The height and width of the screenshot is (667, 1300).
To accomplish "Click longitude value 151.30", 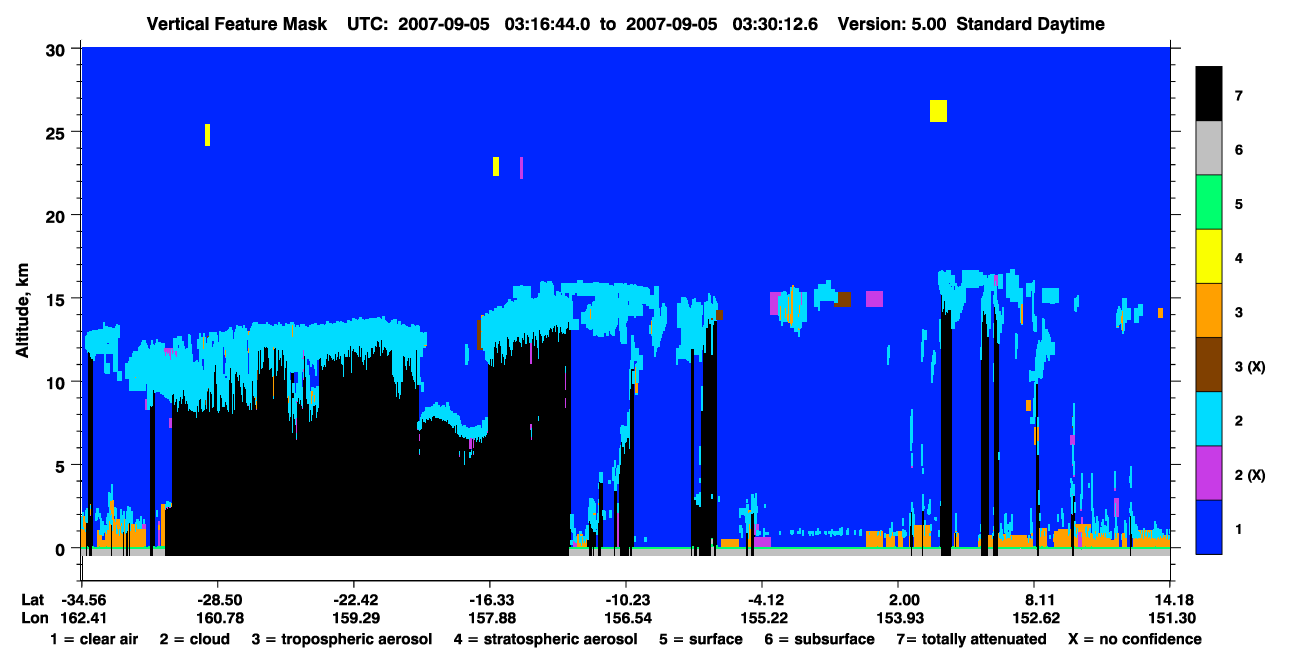I will click(1170, 617).
